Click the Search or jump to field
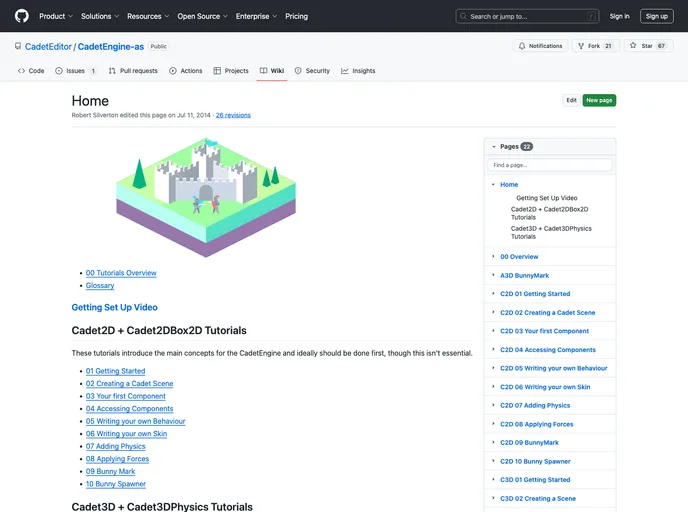Viewport: 688px width, 512px height. [527, 16]
